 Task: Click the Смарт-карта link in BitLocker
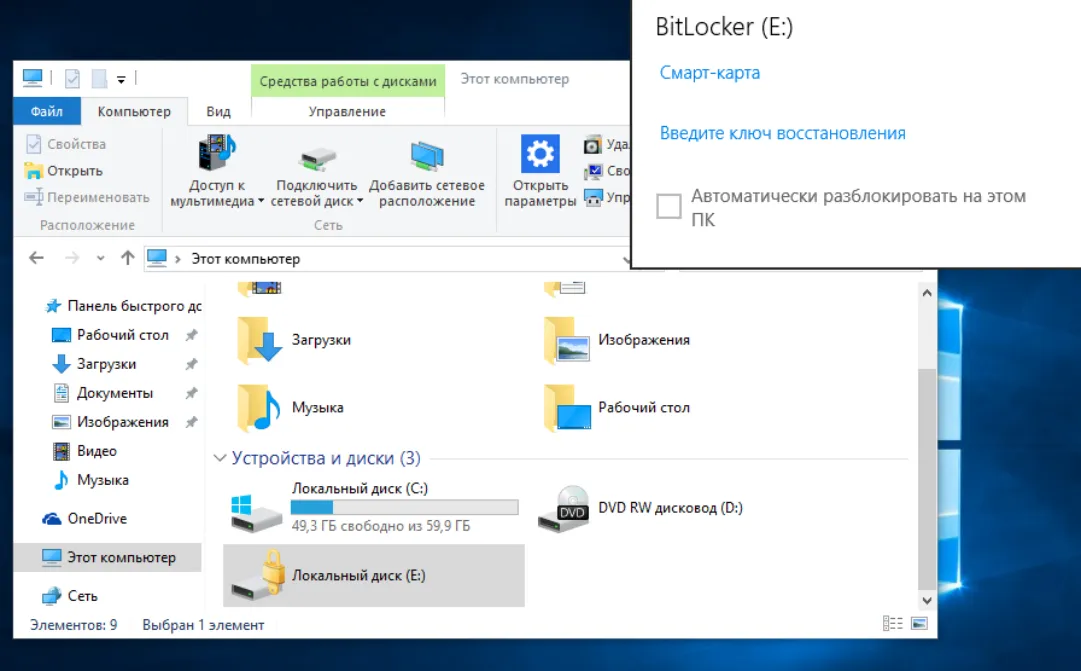click(710, 72)
